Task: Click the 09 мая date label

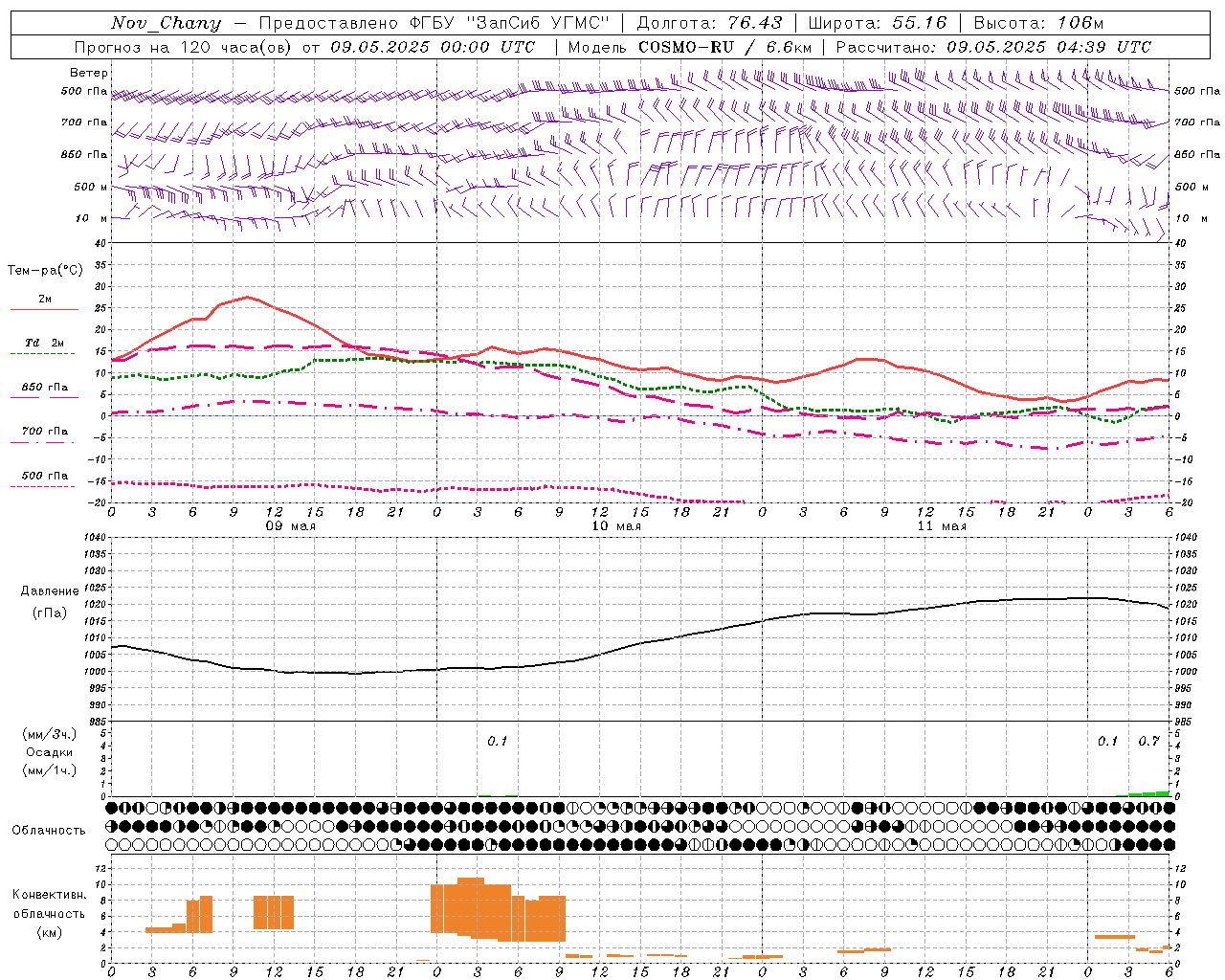Action: click(290, 526)
